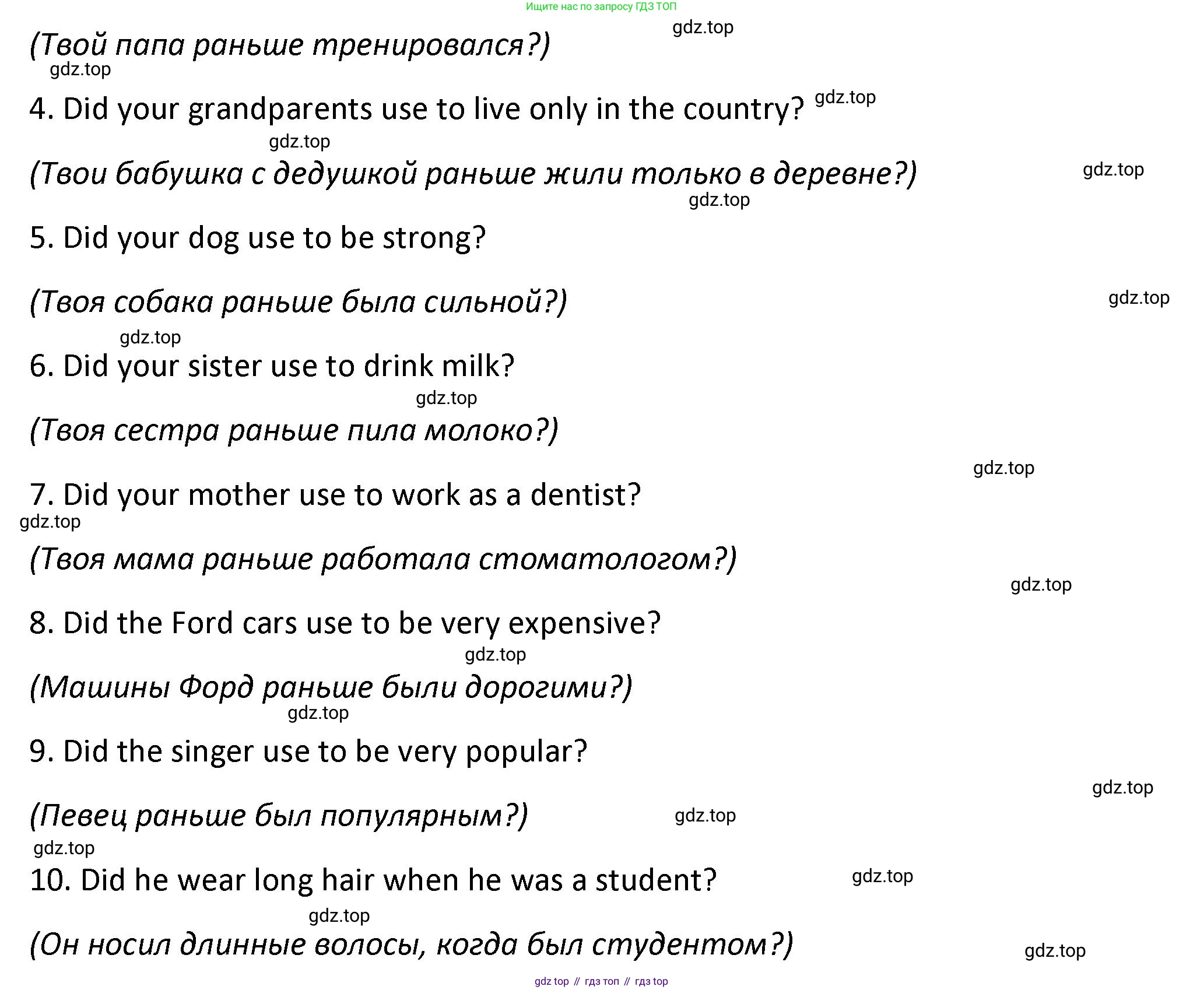Screen dimensions: 1204x990
Task: Select the translation 'Машины Форд раньше были дорогими?'
Action: pos(331,687)
